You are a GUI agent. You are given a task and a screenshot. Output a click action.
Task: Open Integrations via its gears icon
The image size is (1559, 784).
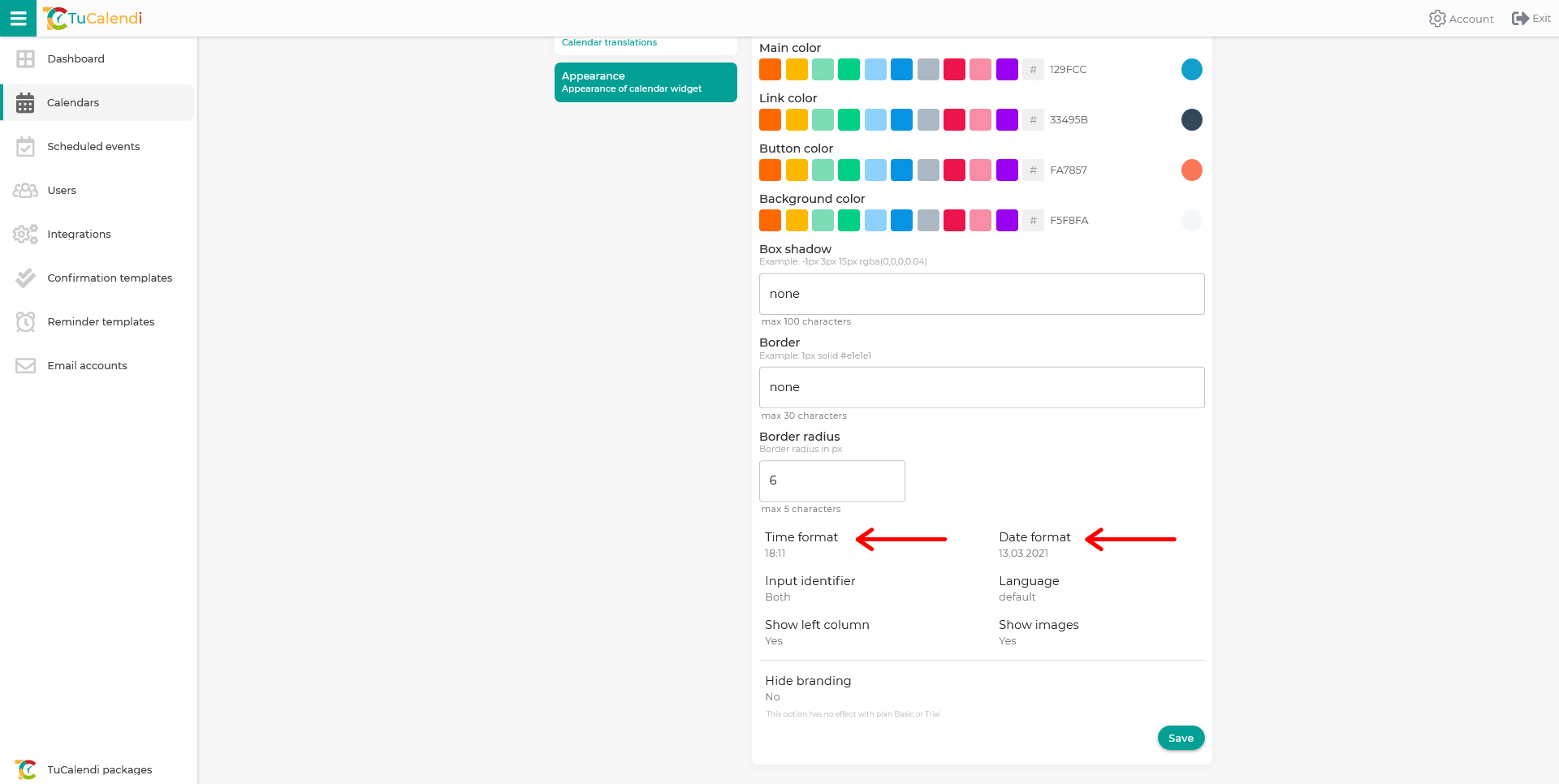tap(25, 234)
